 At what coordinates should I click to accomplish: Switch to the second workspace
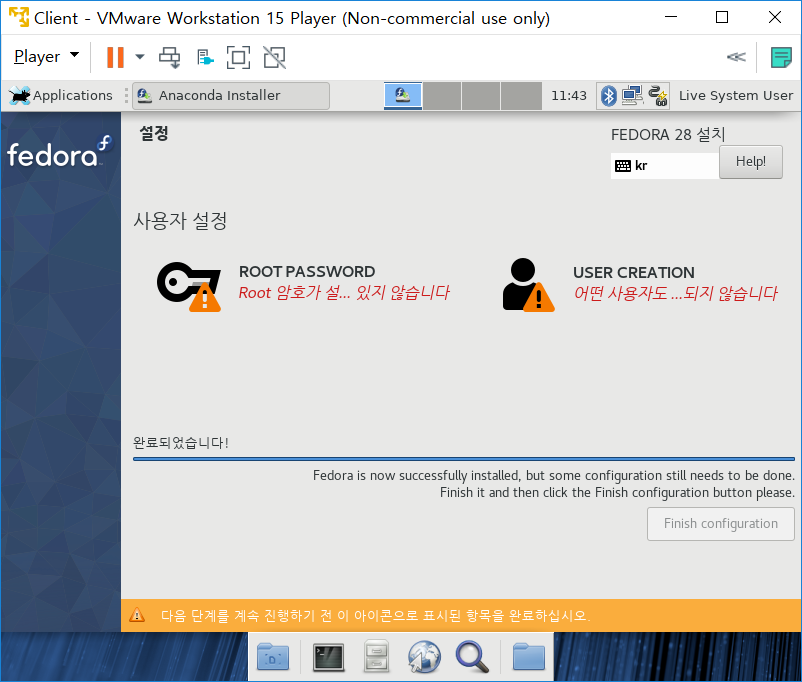442,96
